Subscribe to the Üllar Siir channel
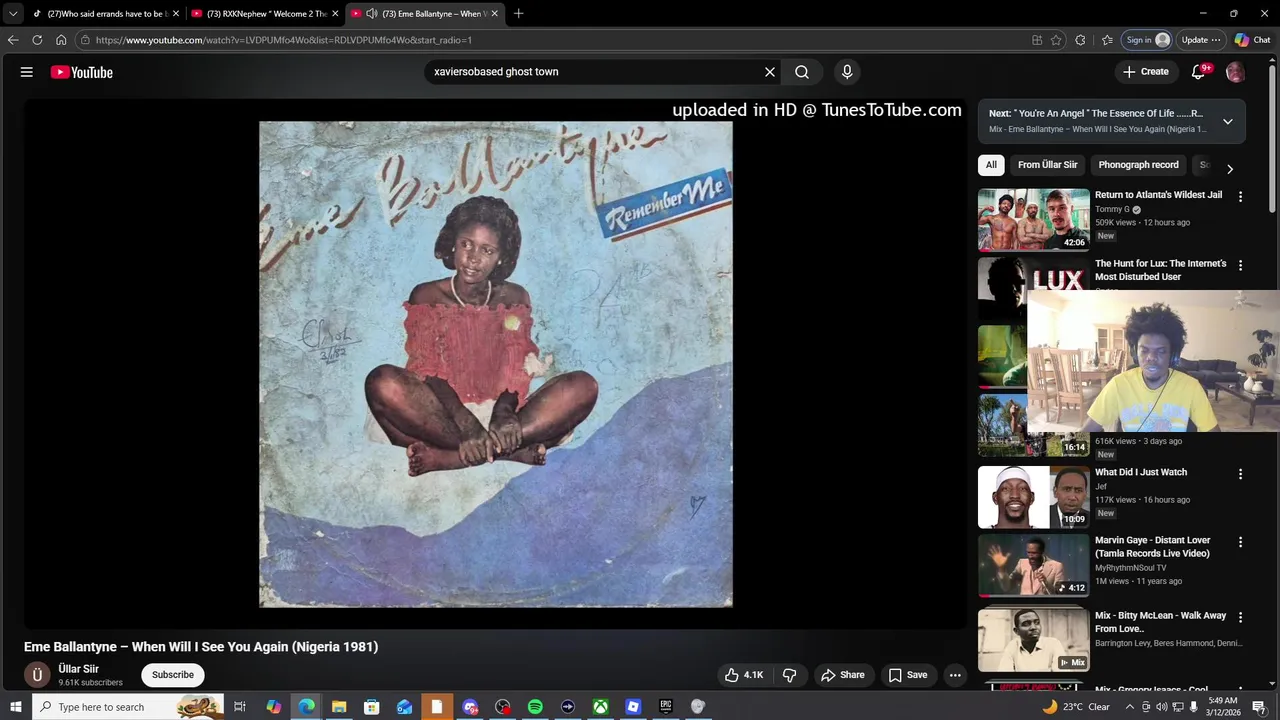 pos(173,675)
